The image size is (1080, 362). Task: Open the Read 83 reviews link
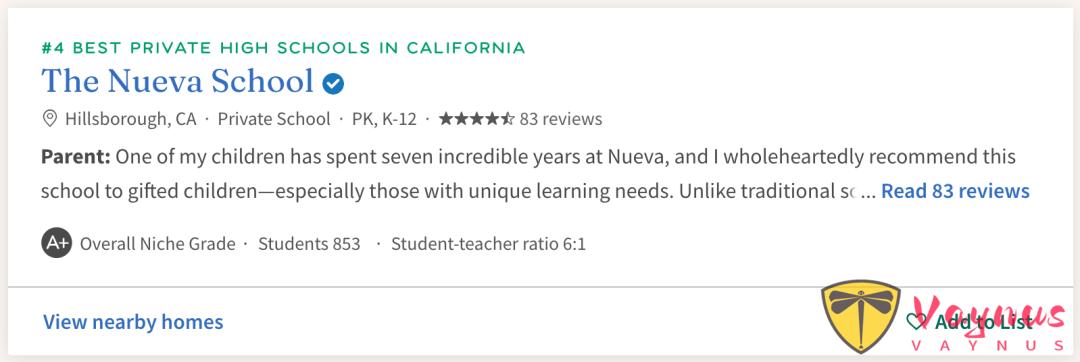coord(955,191)
